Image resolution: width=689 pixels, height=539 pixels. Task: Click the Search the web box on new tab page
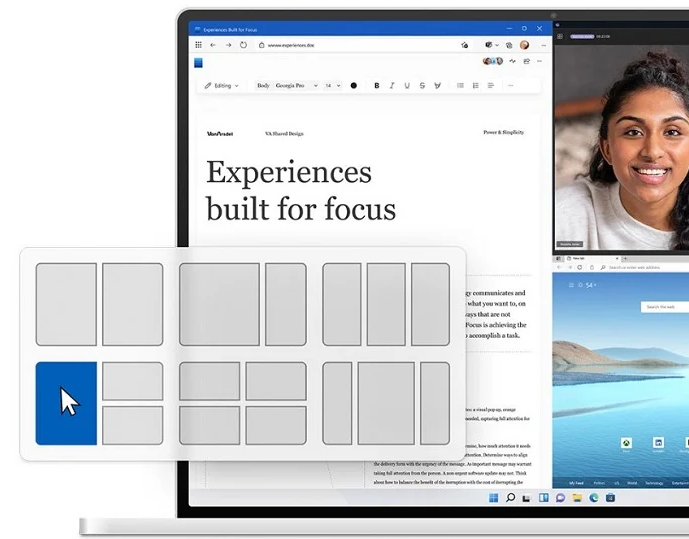pos(664,307)
